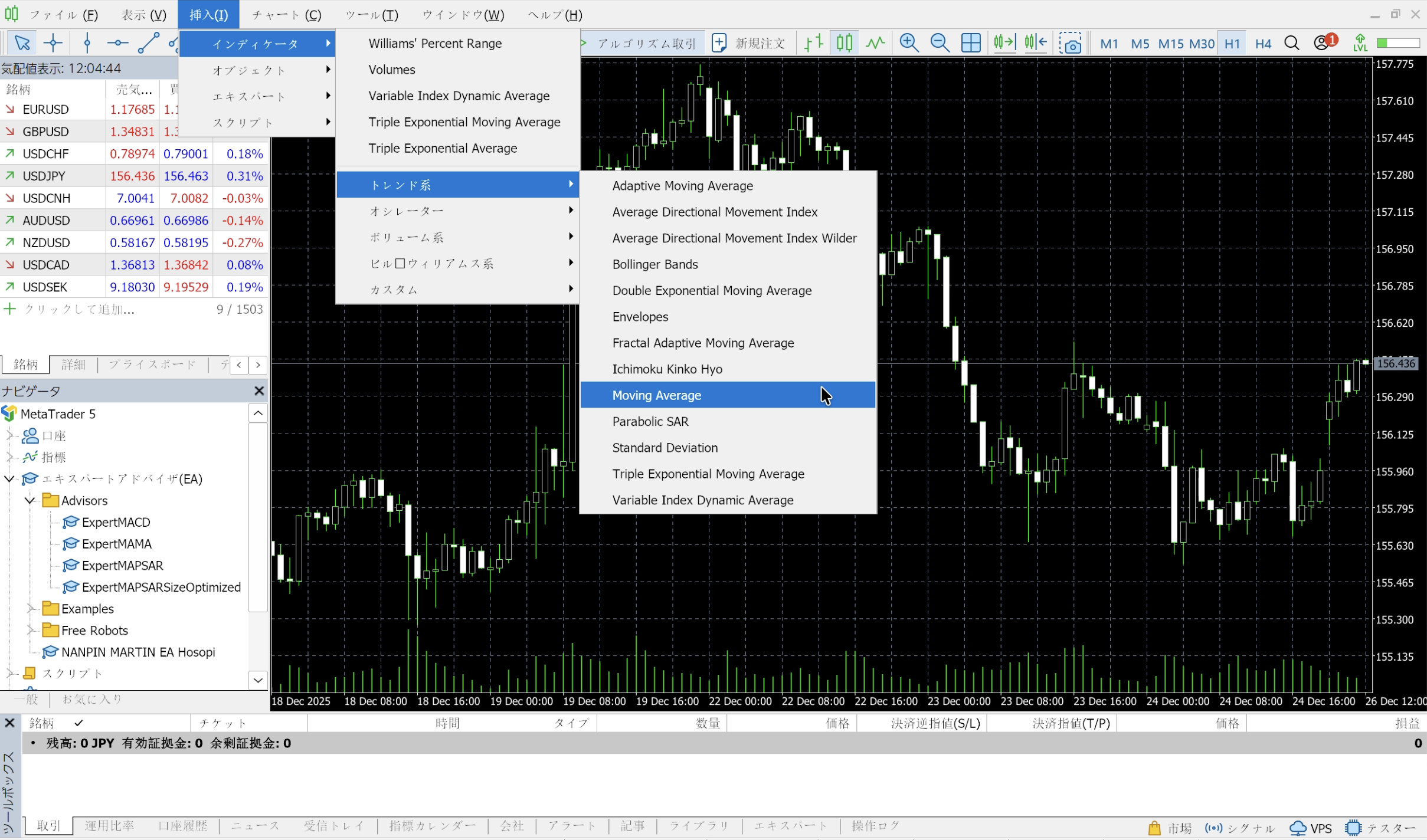Click the zoom out magnifier icon
Viewport: 1427px width, 840px height.
(940, 43)
